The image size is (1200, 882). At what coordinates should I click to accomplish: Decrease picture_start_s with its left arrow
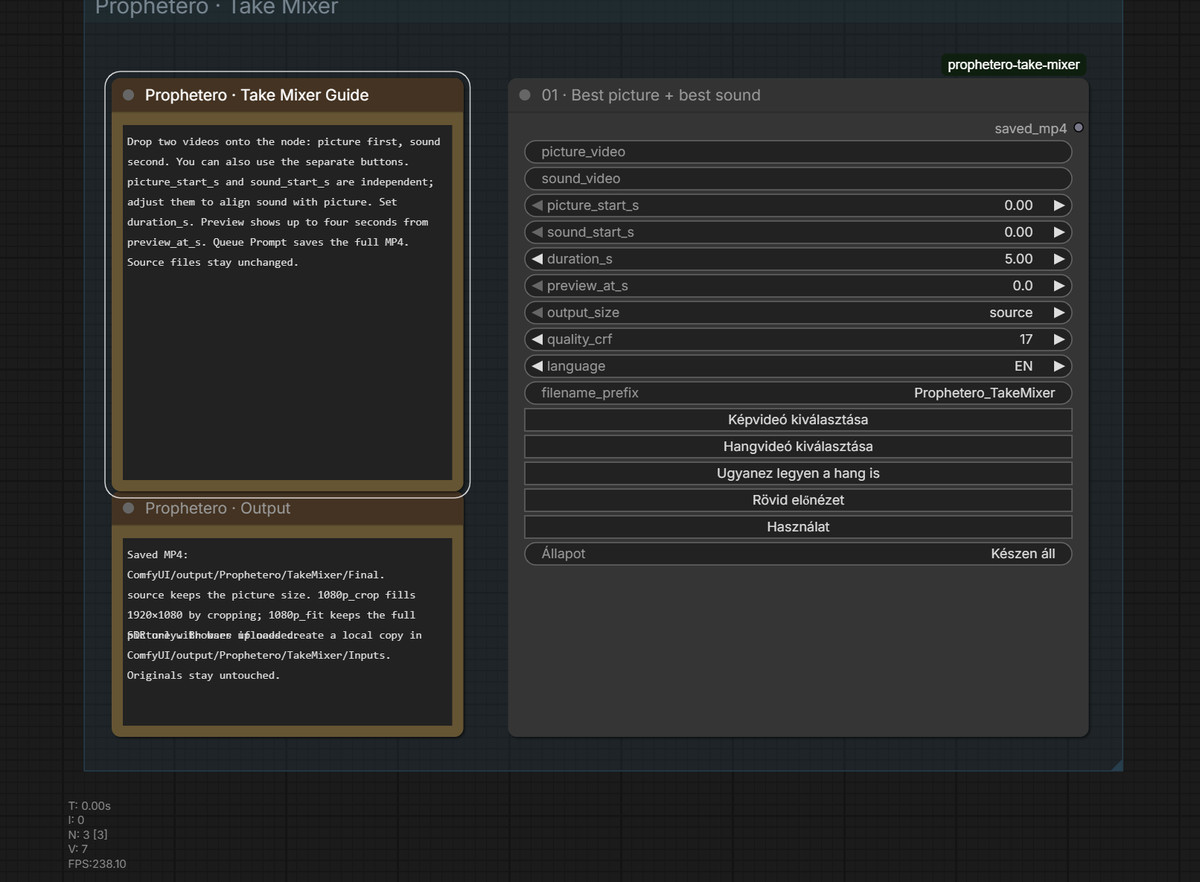pos(537,205)
